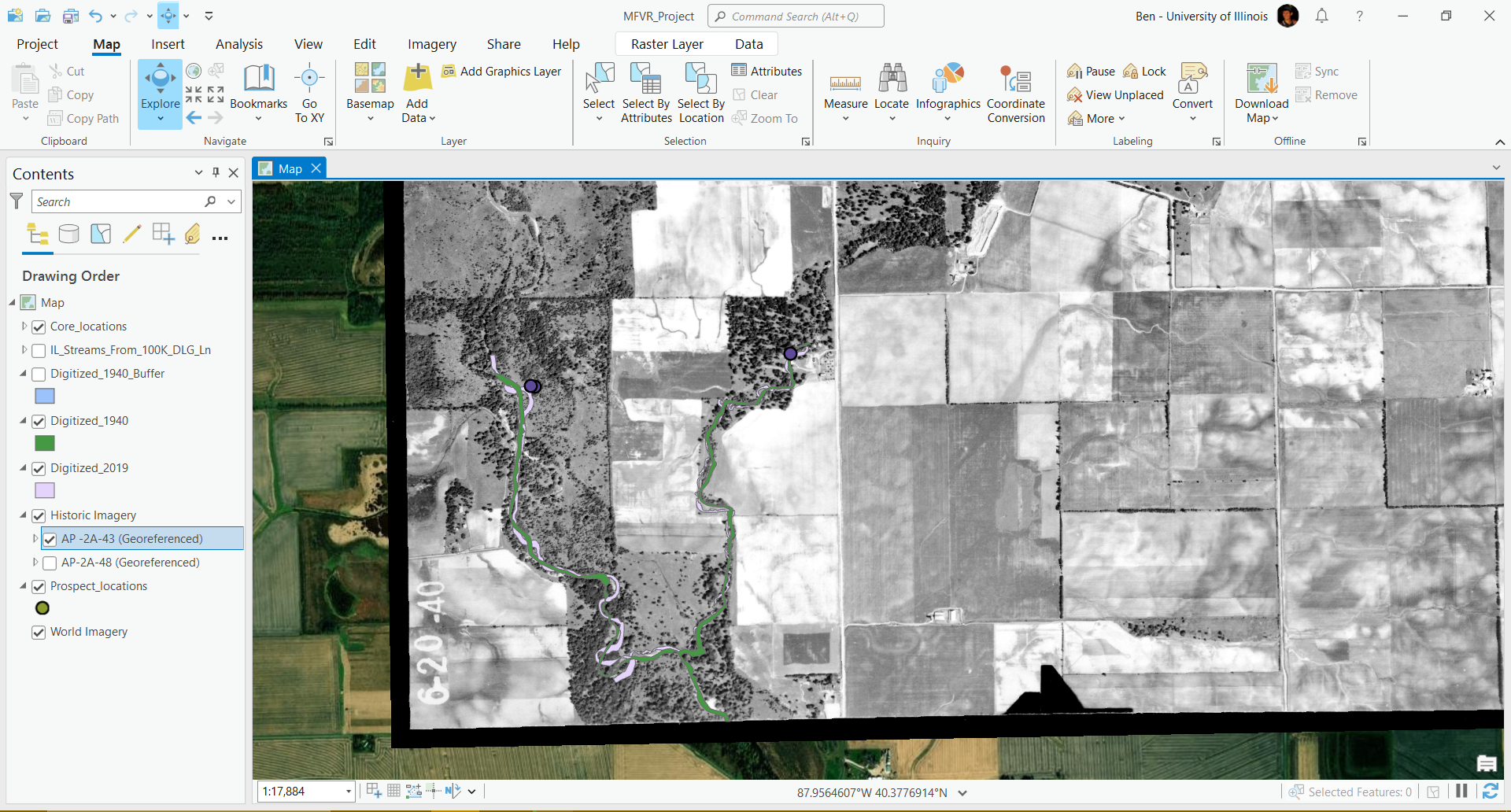Open the map scale dropdown
The image size is (1511, 812).
coord(348,792)
